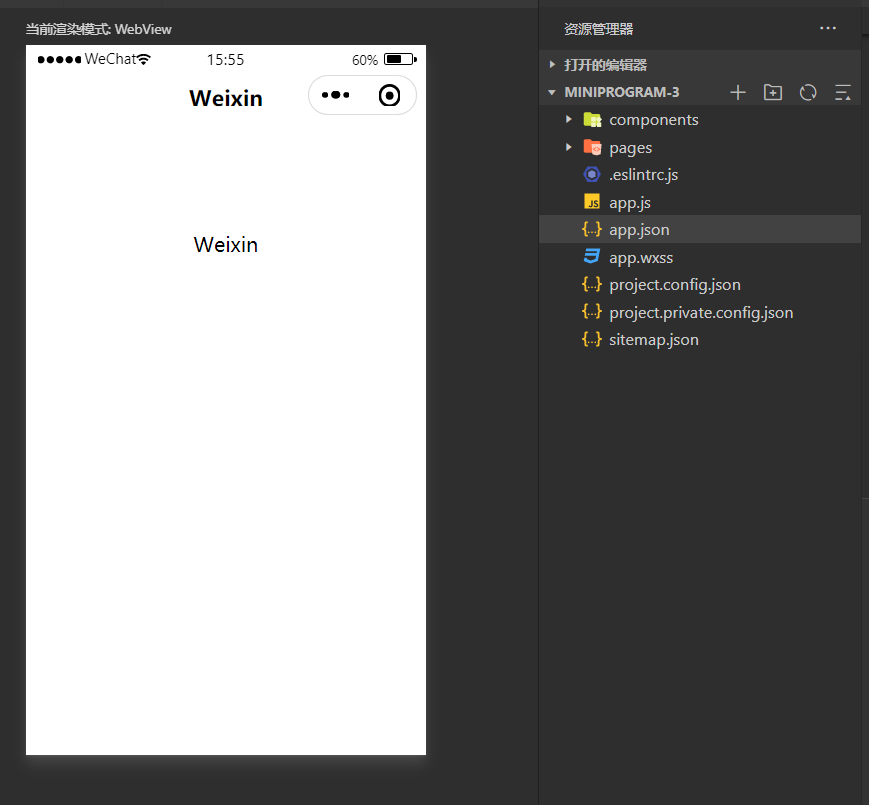The width and height of the screenshot is (869, 805).
Task: Click the app.wxss stylesheet icon
Action: 592,257
